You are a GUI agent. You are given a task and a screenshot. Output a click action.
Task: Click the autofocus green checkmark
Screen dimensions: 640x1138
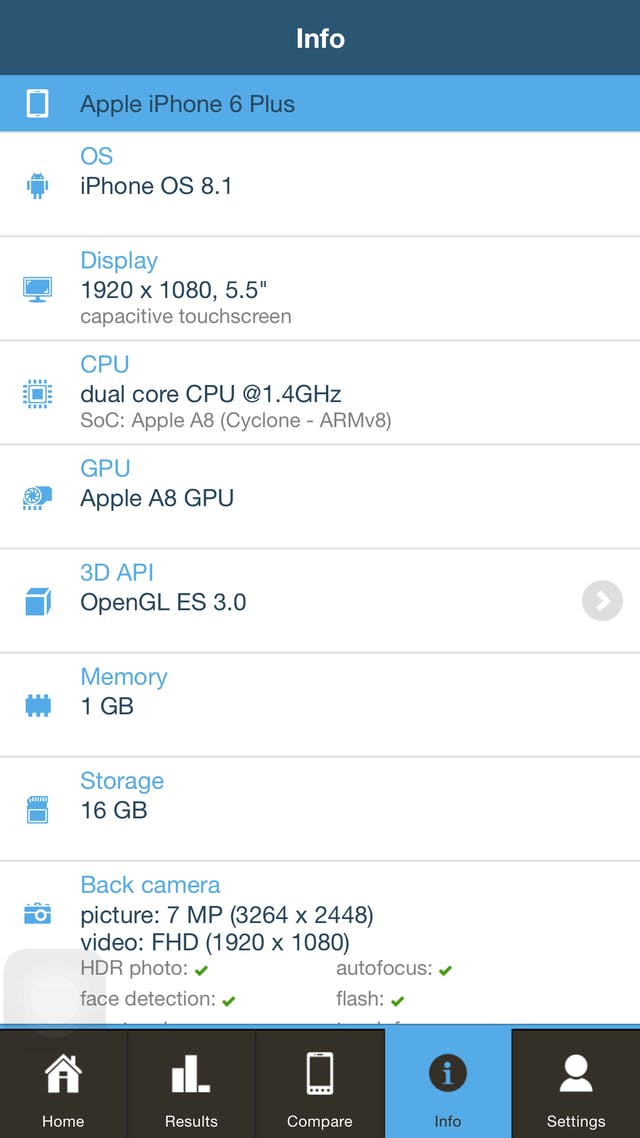coord(445,970)
